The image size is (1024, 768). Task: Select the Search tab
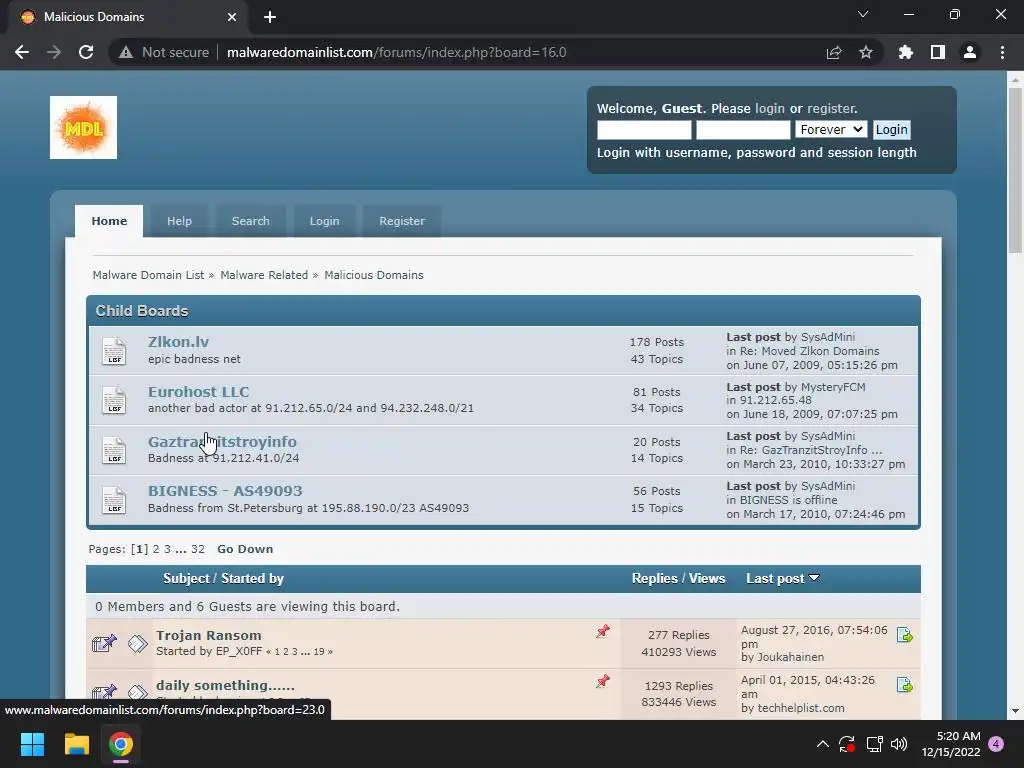(250, 221)
